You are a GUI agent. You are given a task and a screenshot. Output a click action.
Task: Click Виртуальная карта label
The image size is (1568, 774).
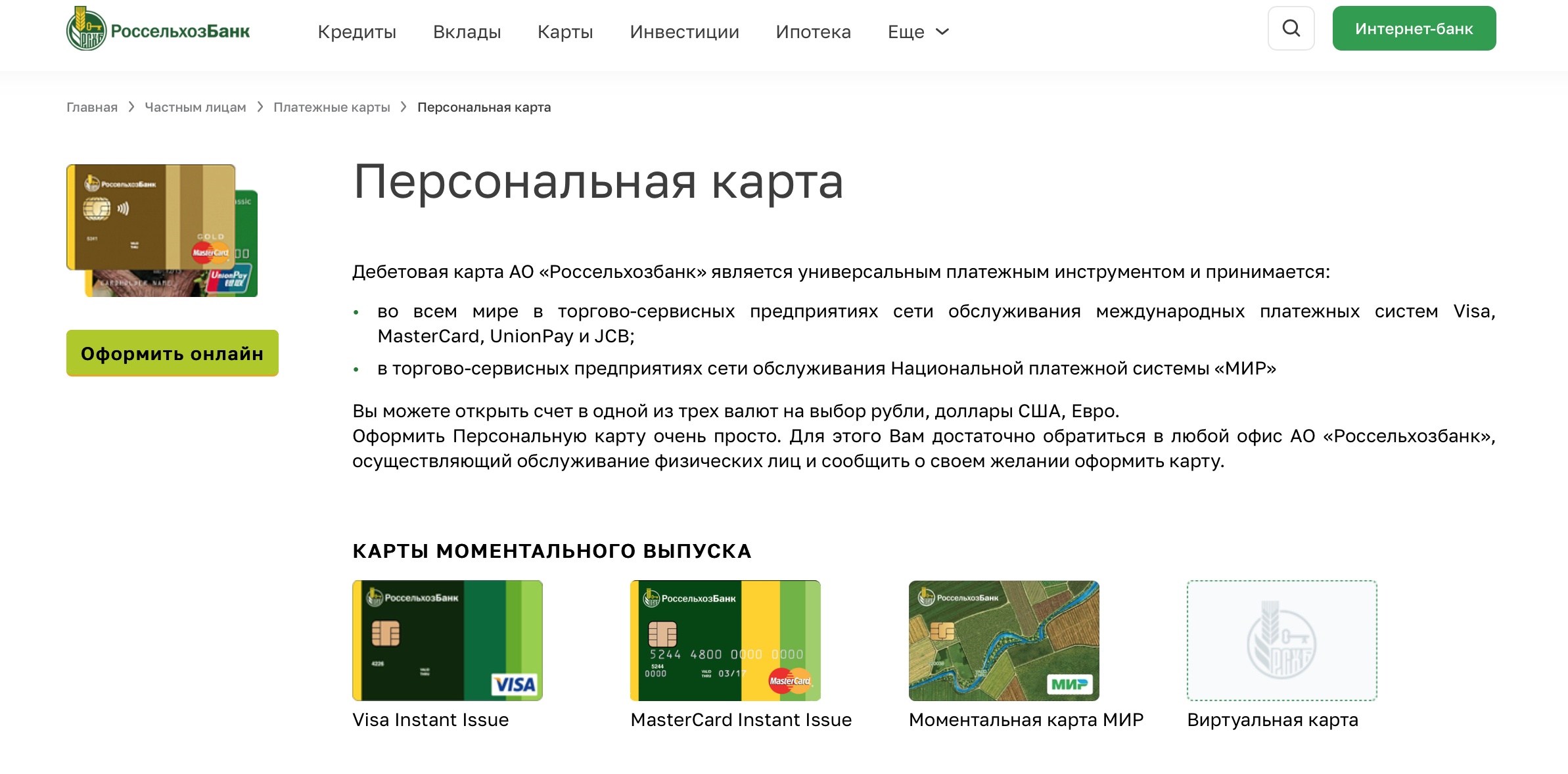coord(1272,719)
